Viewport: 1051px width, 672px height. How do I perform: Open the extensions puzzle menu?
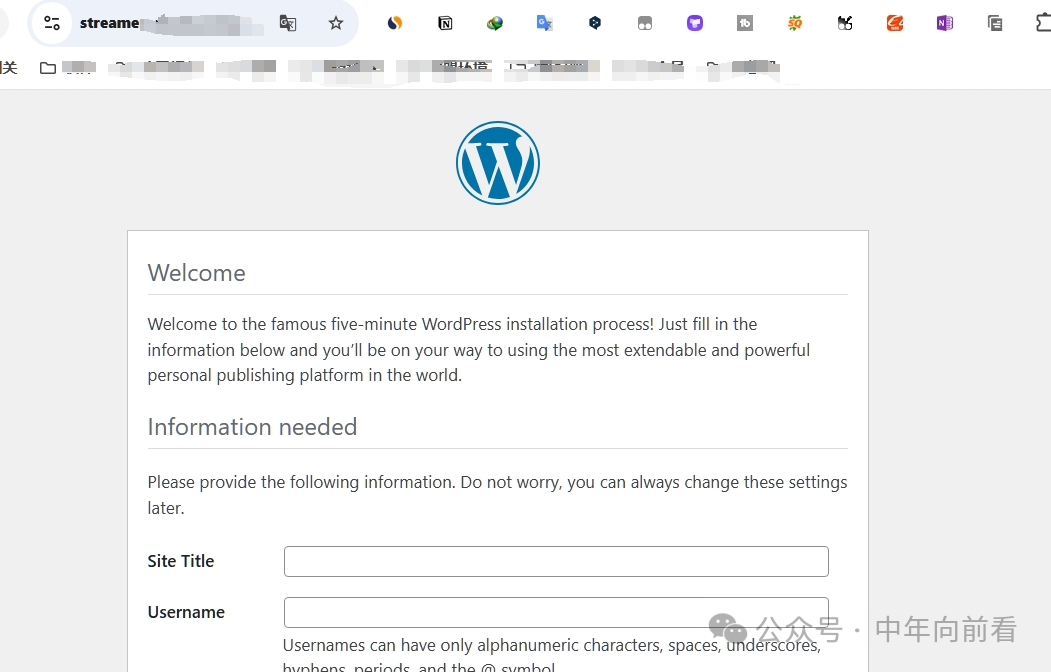[1043, 23]
